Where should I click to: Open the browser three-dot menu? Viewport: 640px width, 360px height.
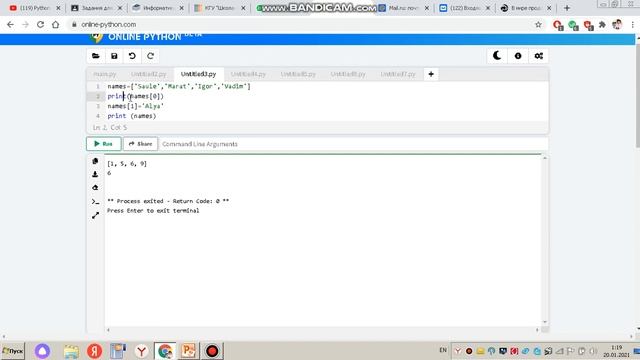coord(633,24)
